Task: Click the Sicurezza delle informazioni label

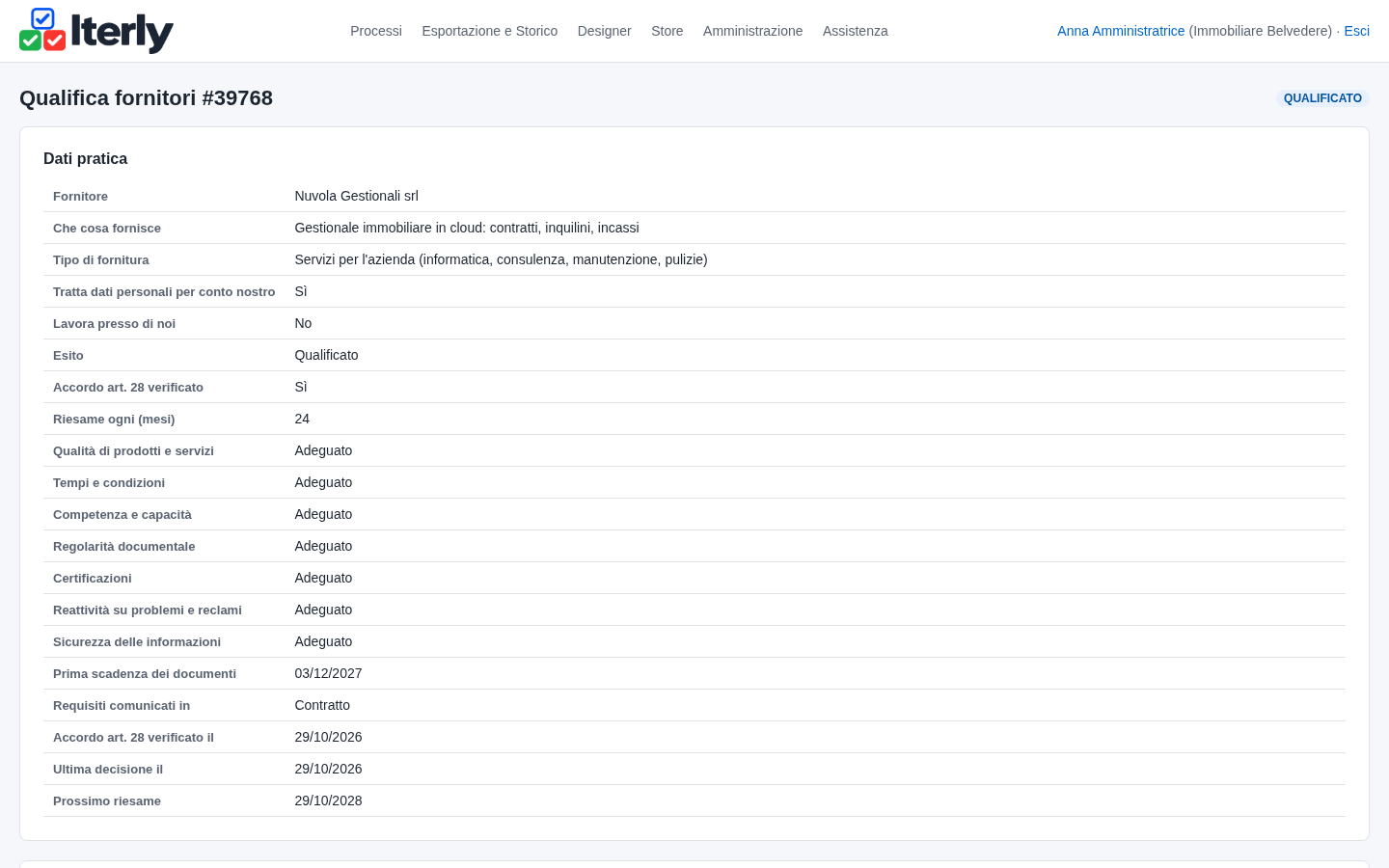Action: pos(137,642)
